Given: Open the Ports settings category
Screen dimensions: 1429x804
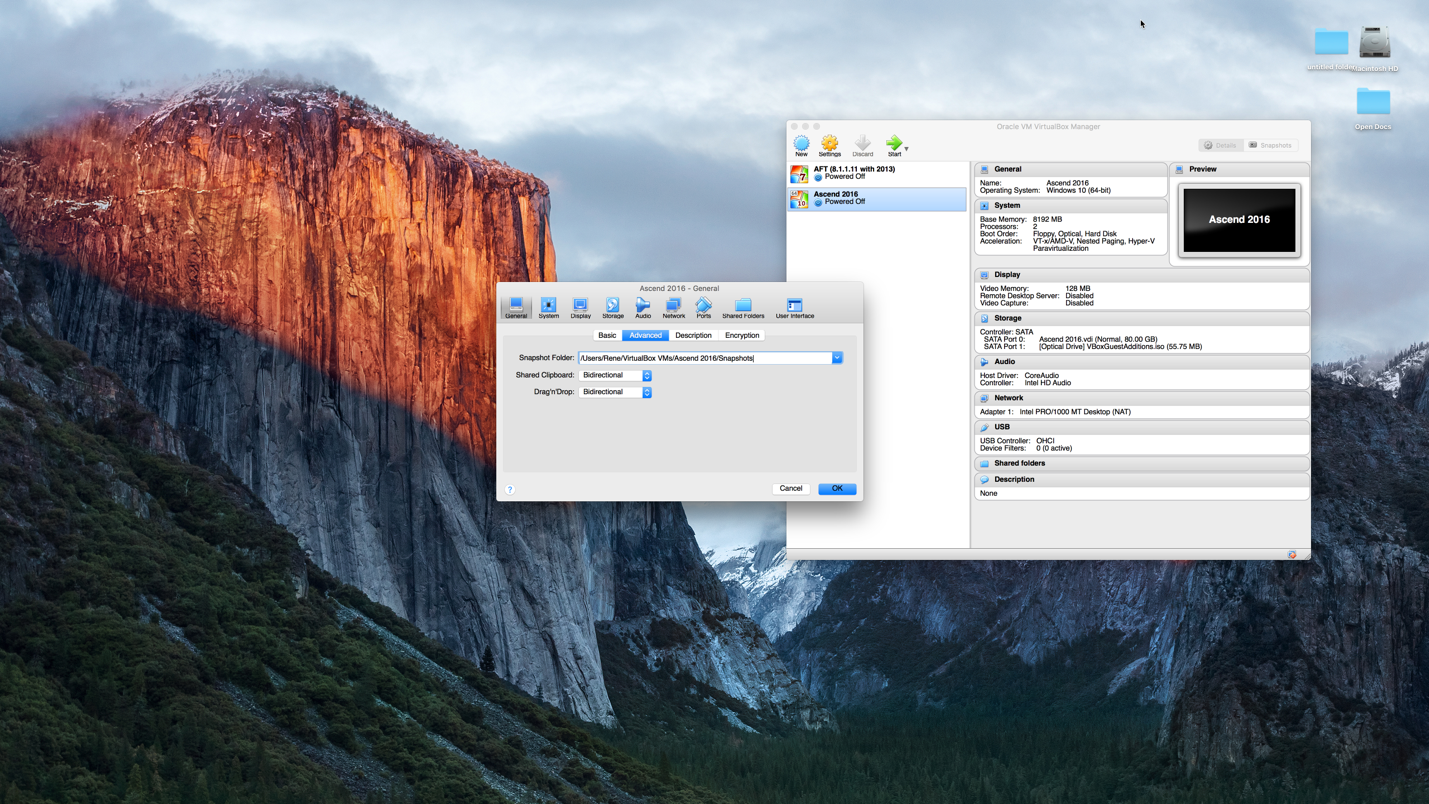Looking at the screenshot, I should [x=704, y=307].
